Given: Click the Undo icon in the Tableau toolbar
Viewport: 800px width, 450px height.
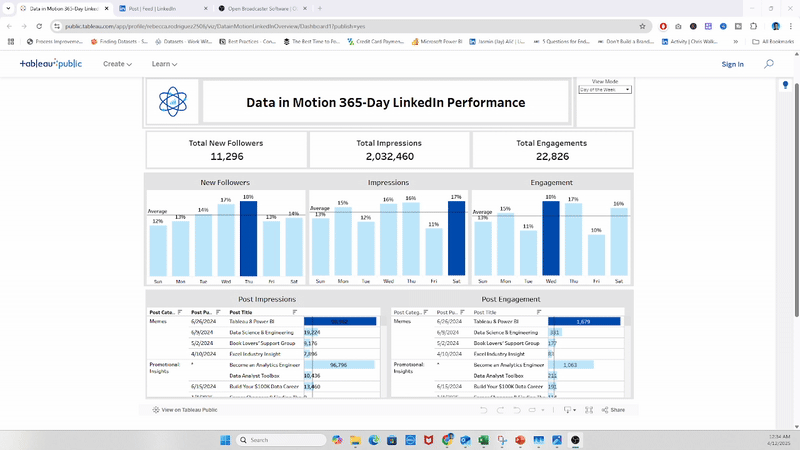Looking at the screenshot, I should (x=483, y=410).
